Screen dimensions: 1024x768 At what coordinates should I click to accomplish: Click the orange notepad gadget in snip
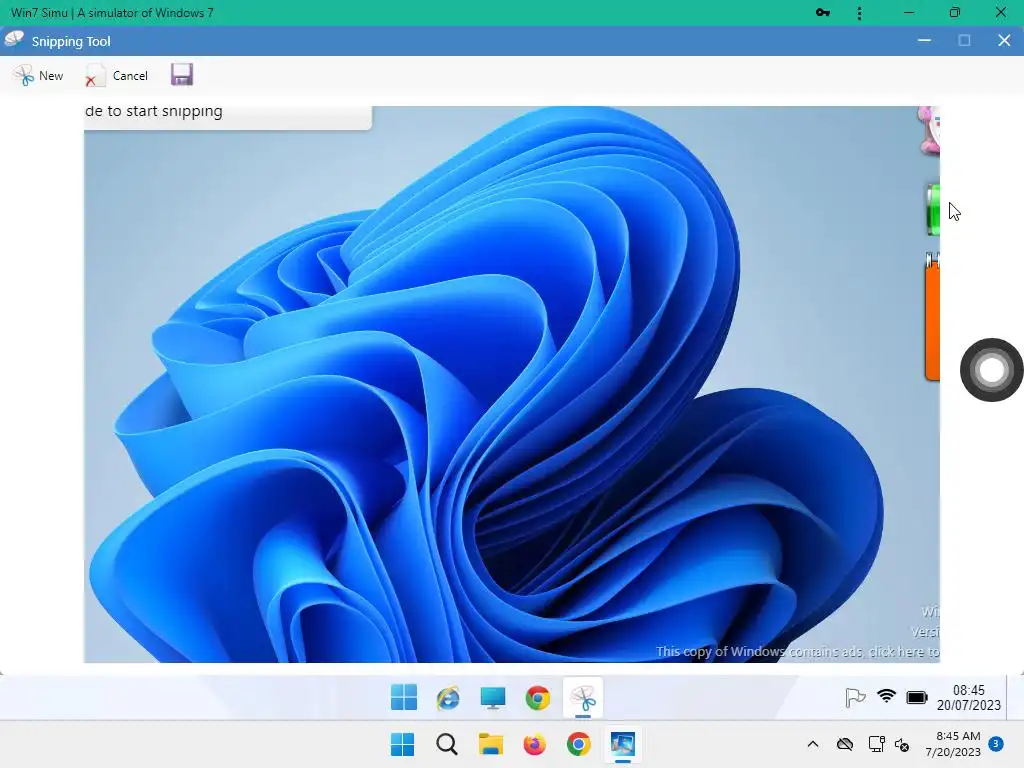click(932, 317)
